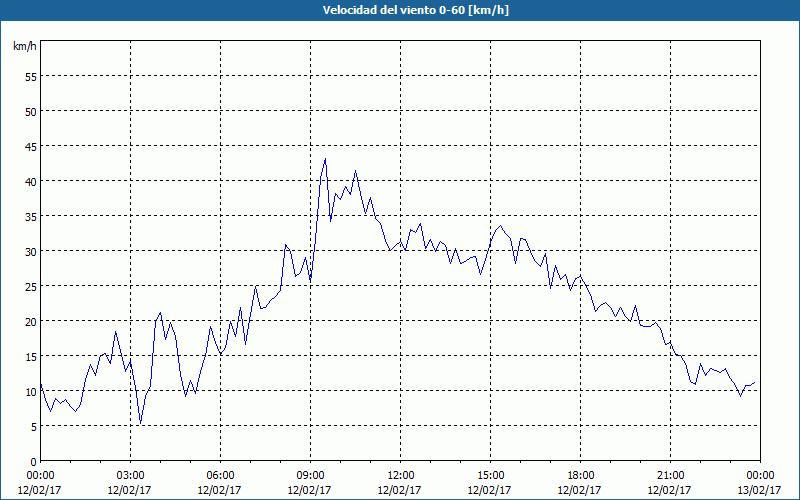Click the 18:00 time label on x-axis
Viewport: 800px width, 500px height.
click(x=580, y=476)
